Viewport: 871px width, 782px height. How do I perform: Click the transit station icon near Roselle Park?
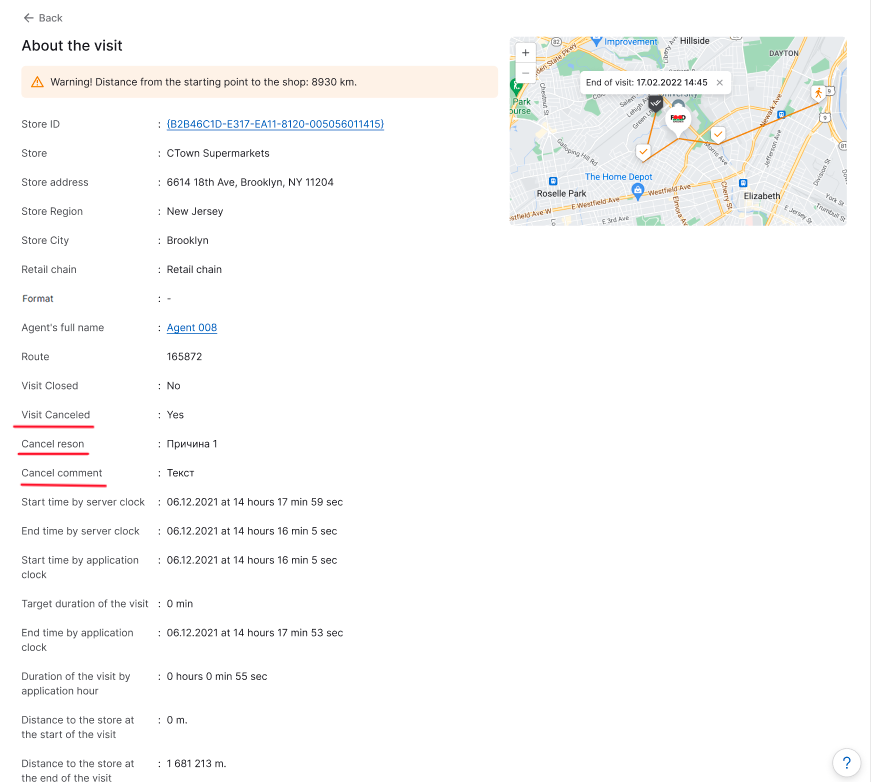tap(553, 181)
